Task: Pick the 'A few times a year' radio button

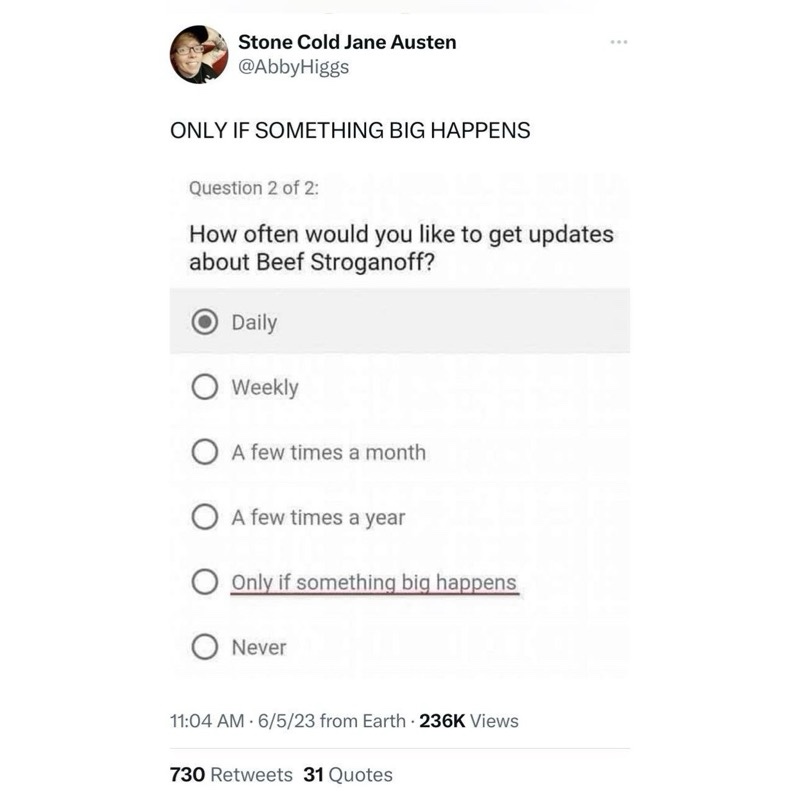Action: (x=205, y=517)
